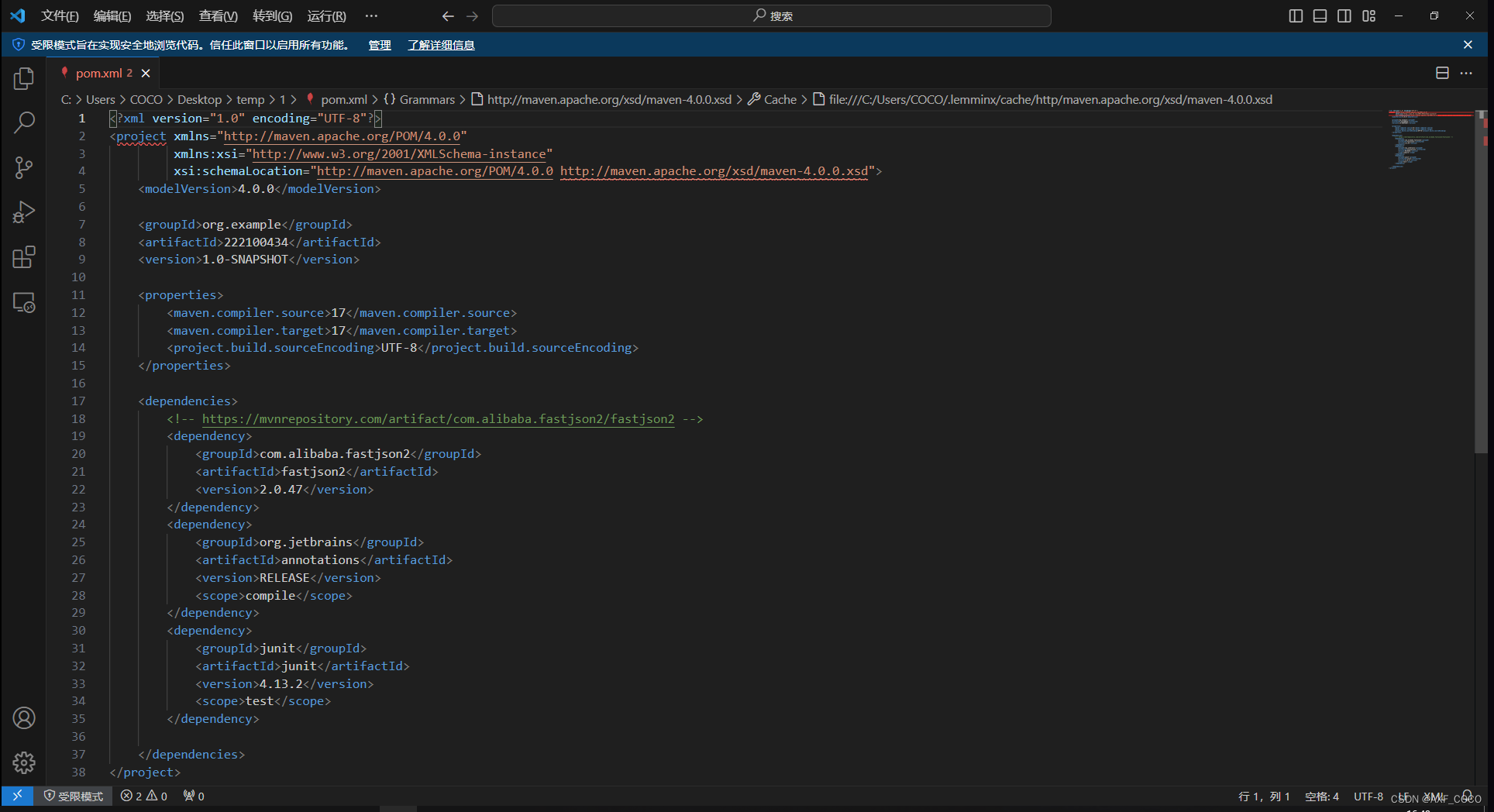
Task: Go forward with the right arrow
Action: (472, 15)
